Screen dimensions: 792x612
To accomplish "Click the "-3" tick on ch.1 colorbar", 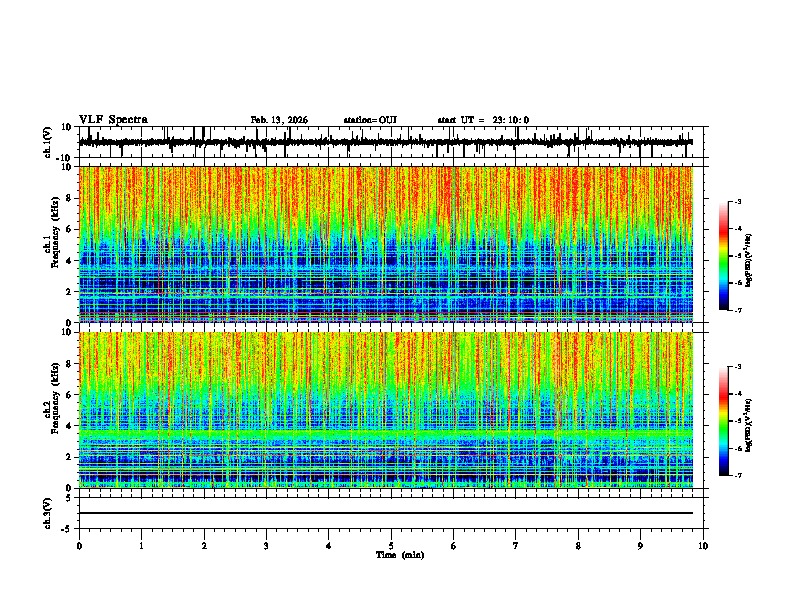I will pos(737,201).
